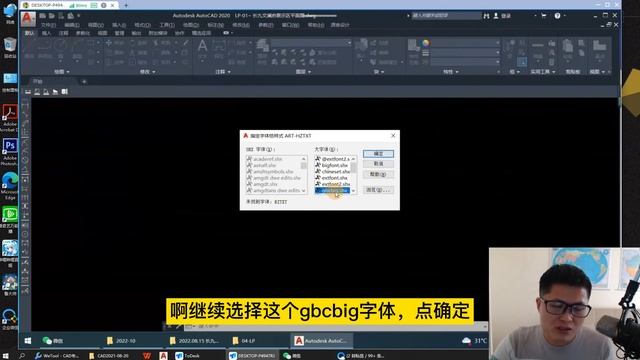Click the 31°C weather tray widget

pos(474,340)
